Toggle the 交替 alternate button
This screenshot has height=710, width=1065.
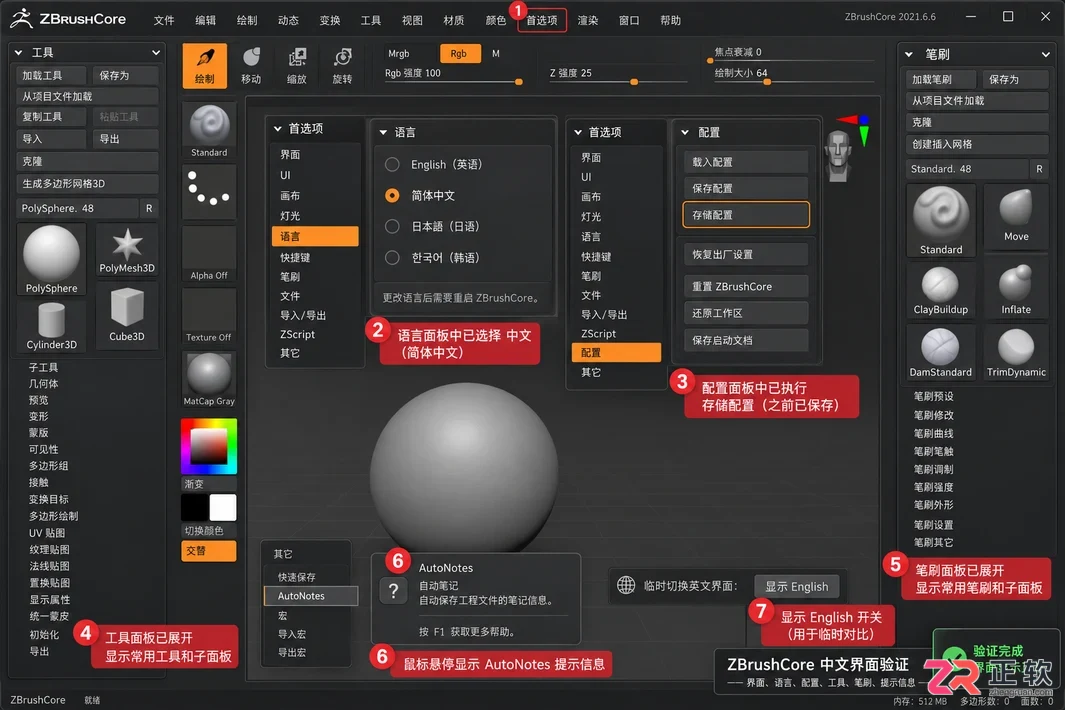click(x=209, y=551)
